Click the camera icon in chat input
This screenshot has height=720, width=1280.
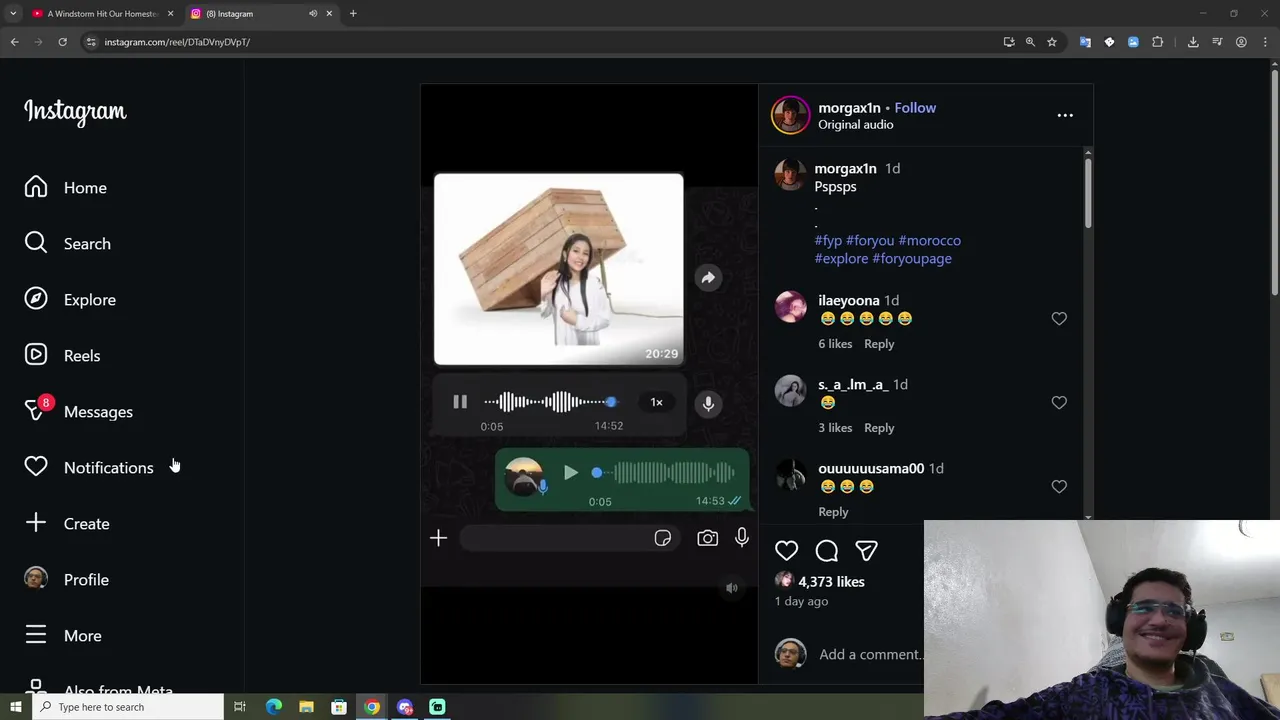tap(707, 539)
